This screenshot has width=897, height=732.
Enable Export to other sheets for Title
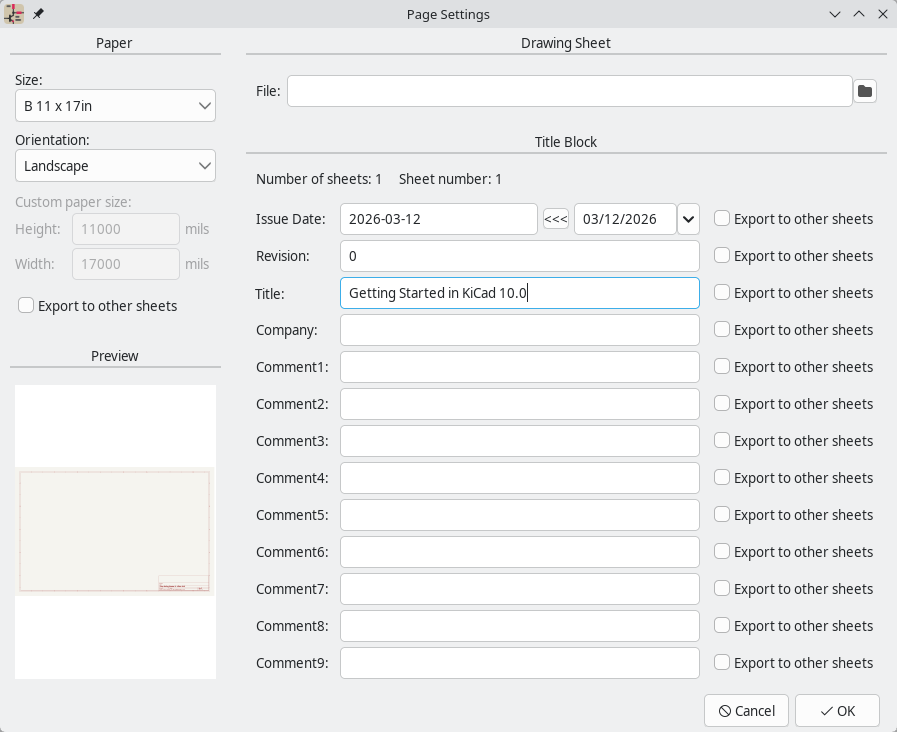(721, 293)
